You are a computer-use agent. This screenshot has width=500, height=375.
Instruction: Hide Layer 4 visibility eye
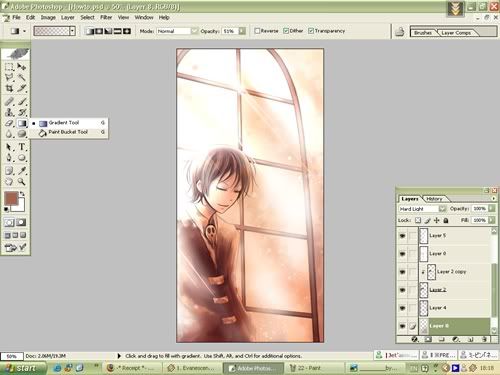tap(402, 308)
